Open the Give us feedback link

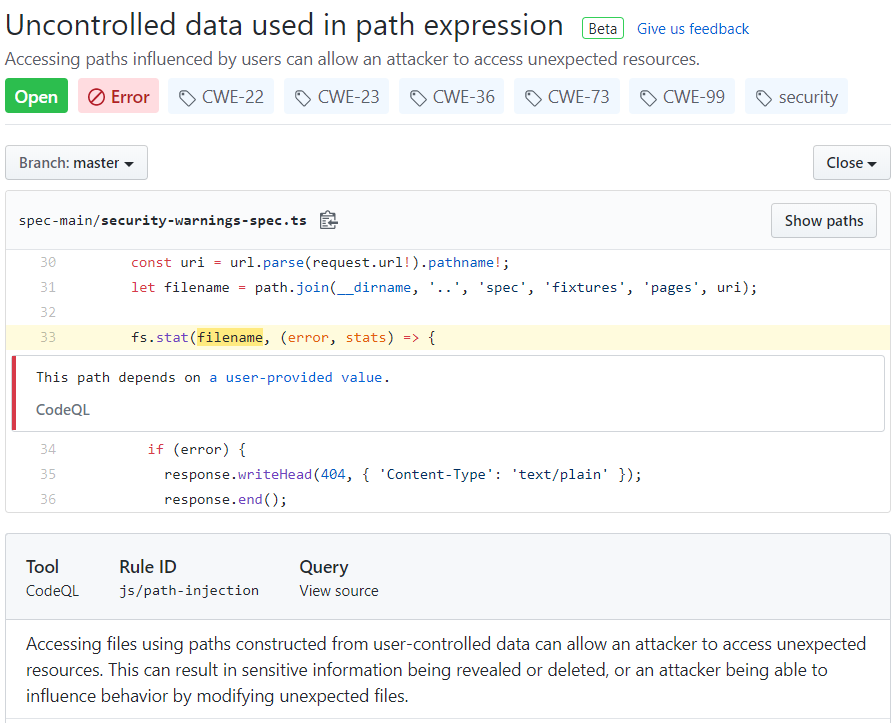692,28
